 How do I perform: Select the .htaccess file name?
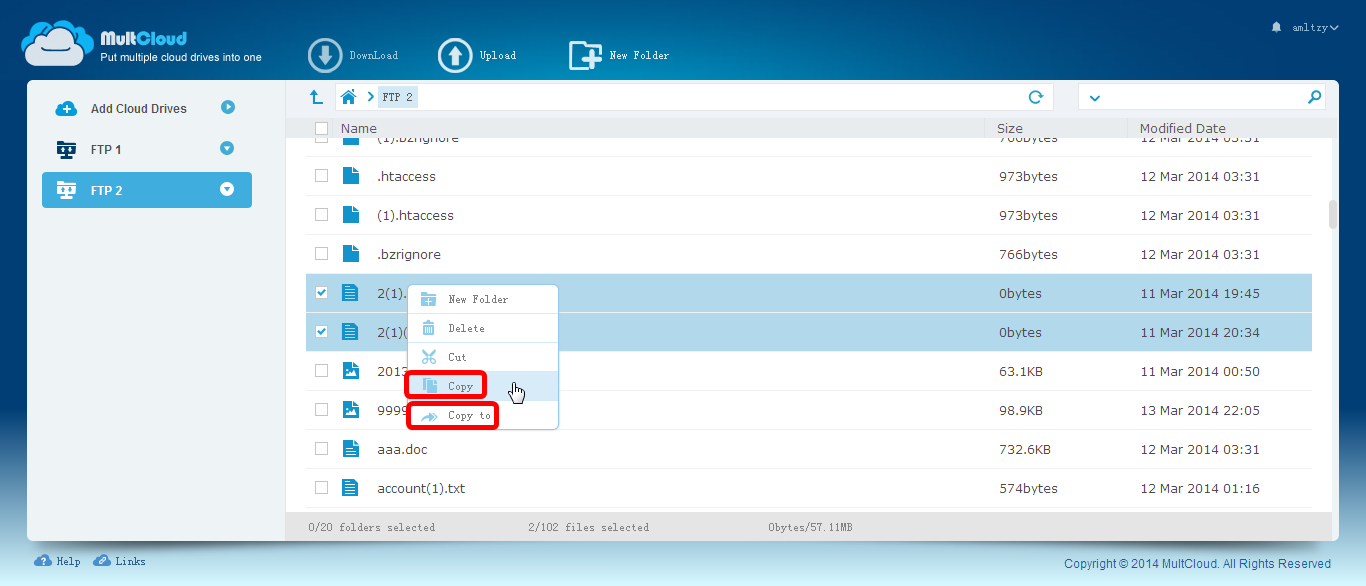(406, 176)
